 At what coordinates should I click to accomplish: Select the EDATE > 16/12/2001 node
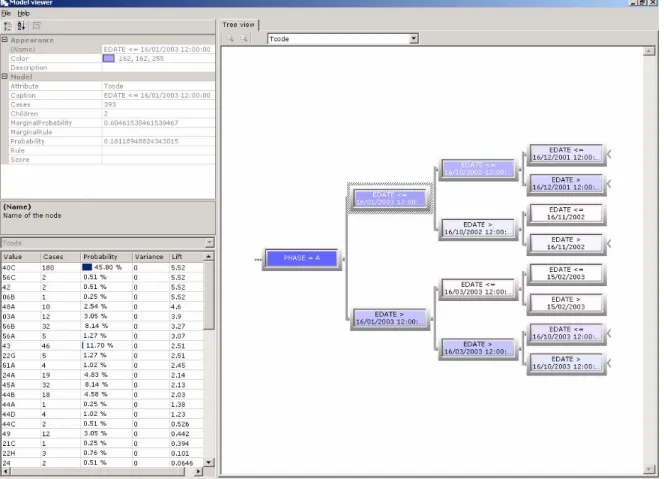[566, 183]
